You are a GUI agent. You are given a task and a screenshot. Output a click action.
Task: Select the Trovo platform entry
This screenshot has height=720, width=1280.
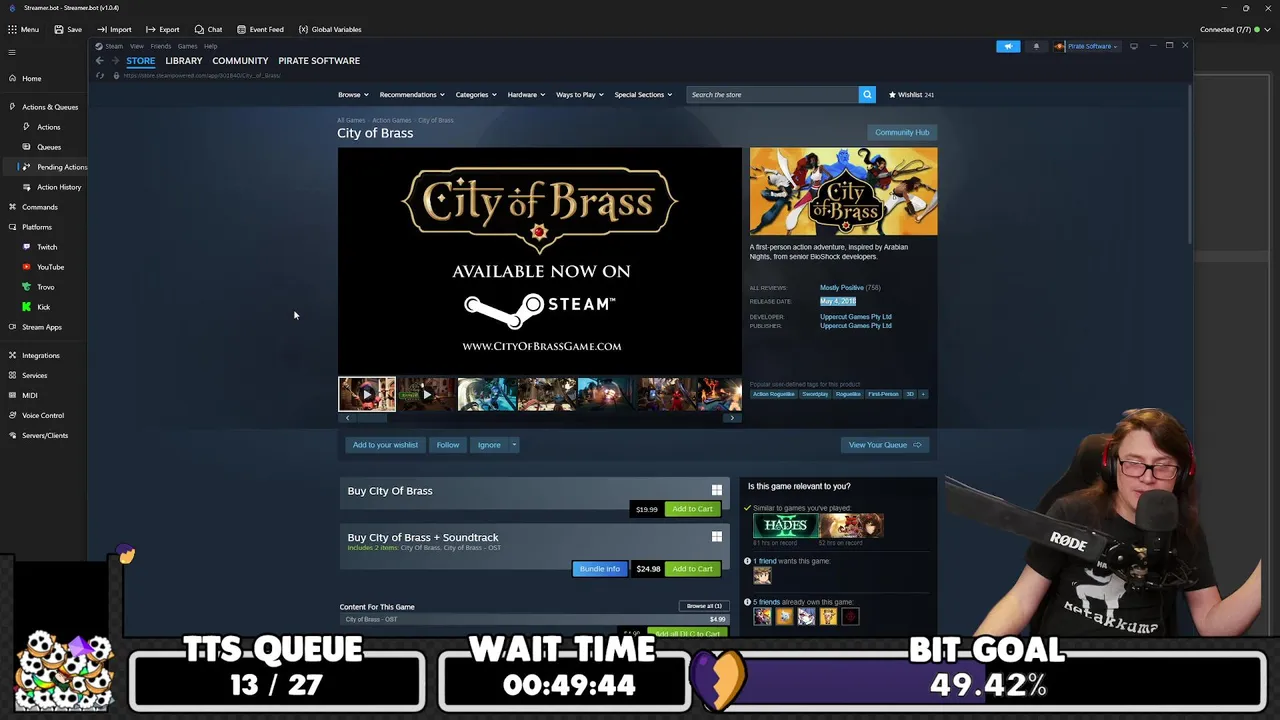(45, 287)
